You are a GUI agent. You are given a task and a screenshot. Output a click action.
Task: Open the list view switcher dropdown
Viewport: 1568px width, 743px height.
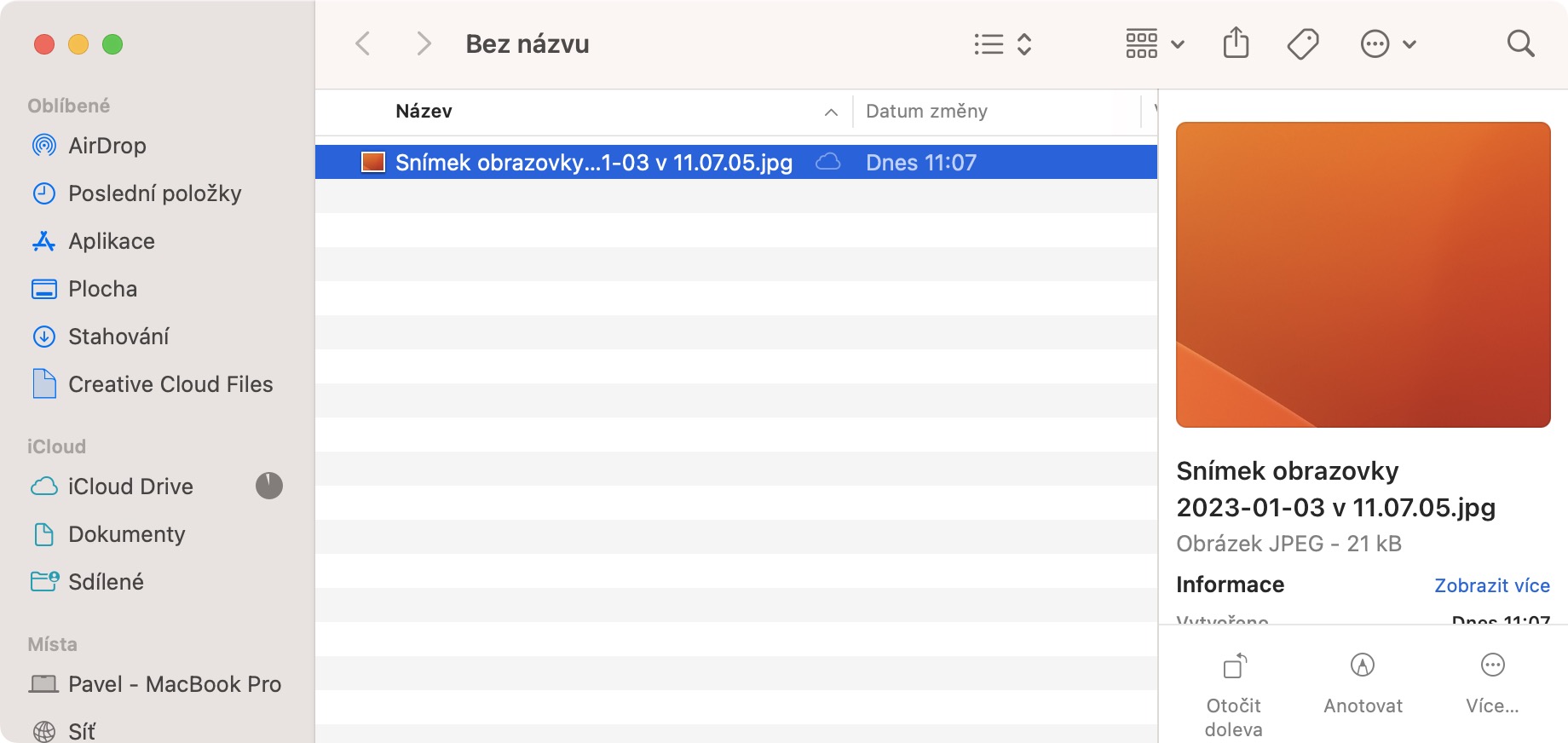1003,43
